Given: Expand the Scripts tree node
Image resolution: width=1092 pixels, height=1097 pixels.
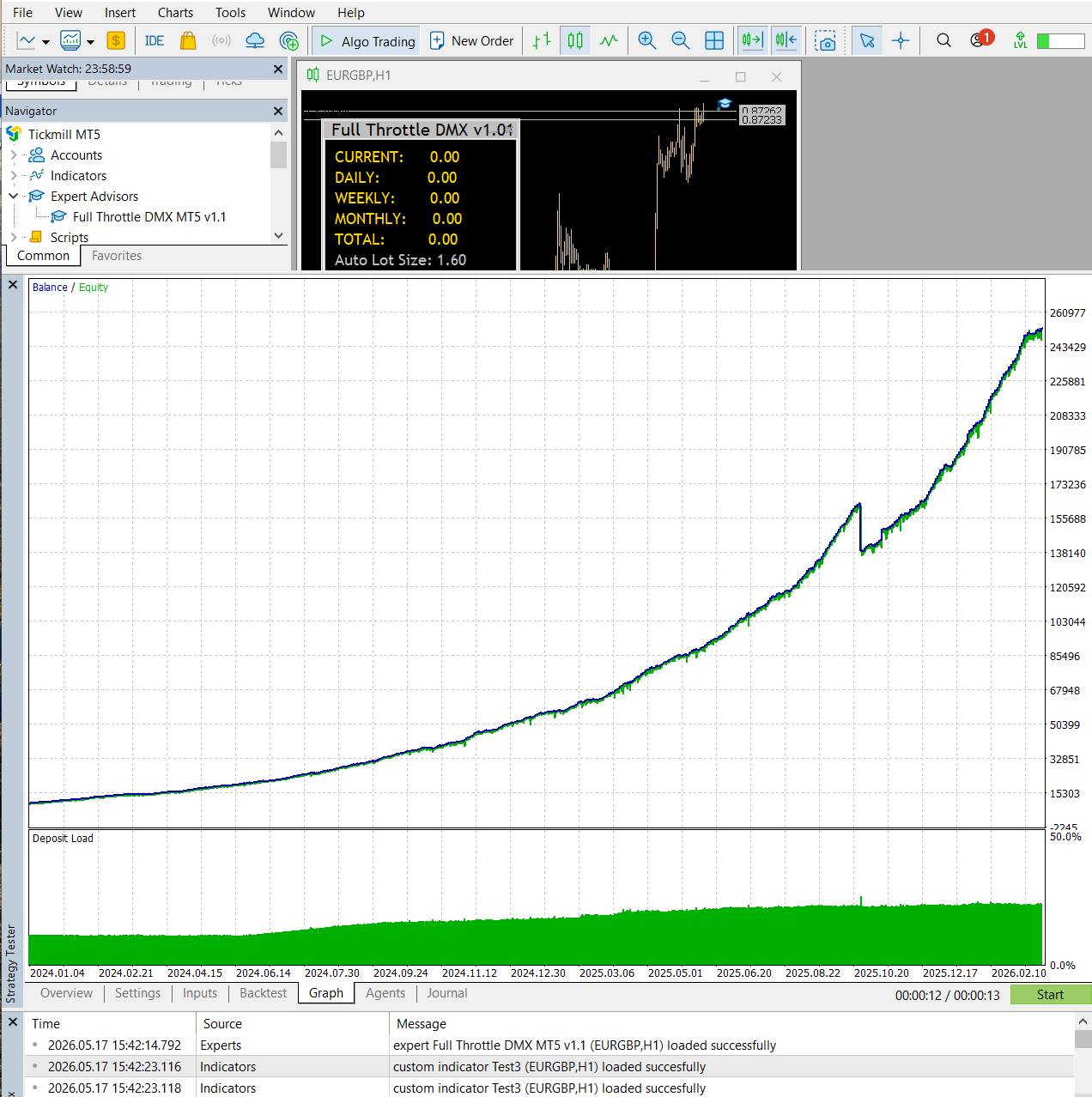Looking at the screenshot, I should click(14, 237).
